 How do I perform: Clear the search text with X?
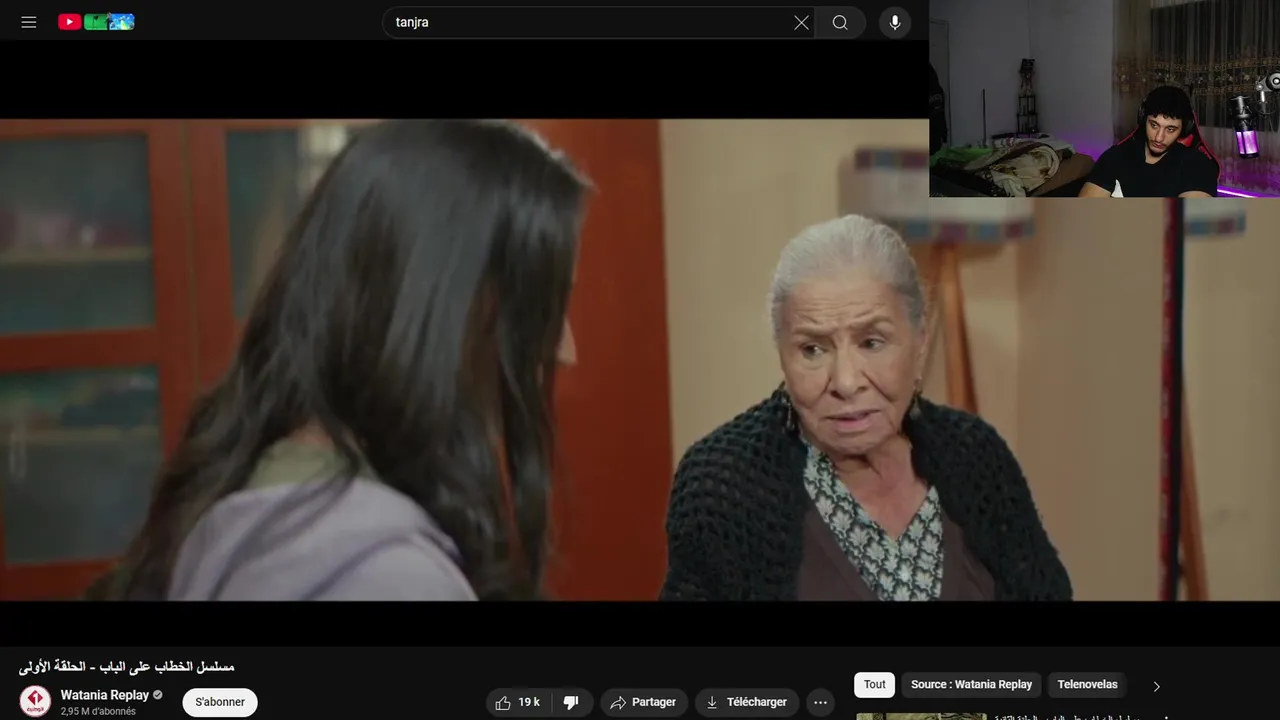tap(801, 22)
